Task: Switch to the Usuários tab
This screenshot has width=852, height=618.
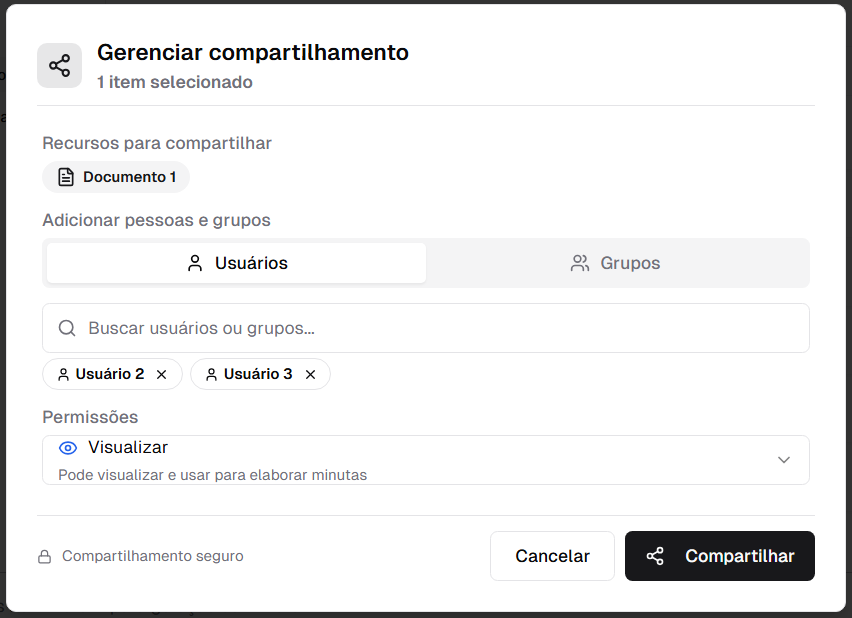Action: [x=237, y=263]
